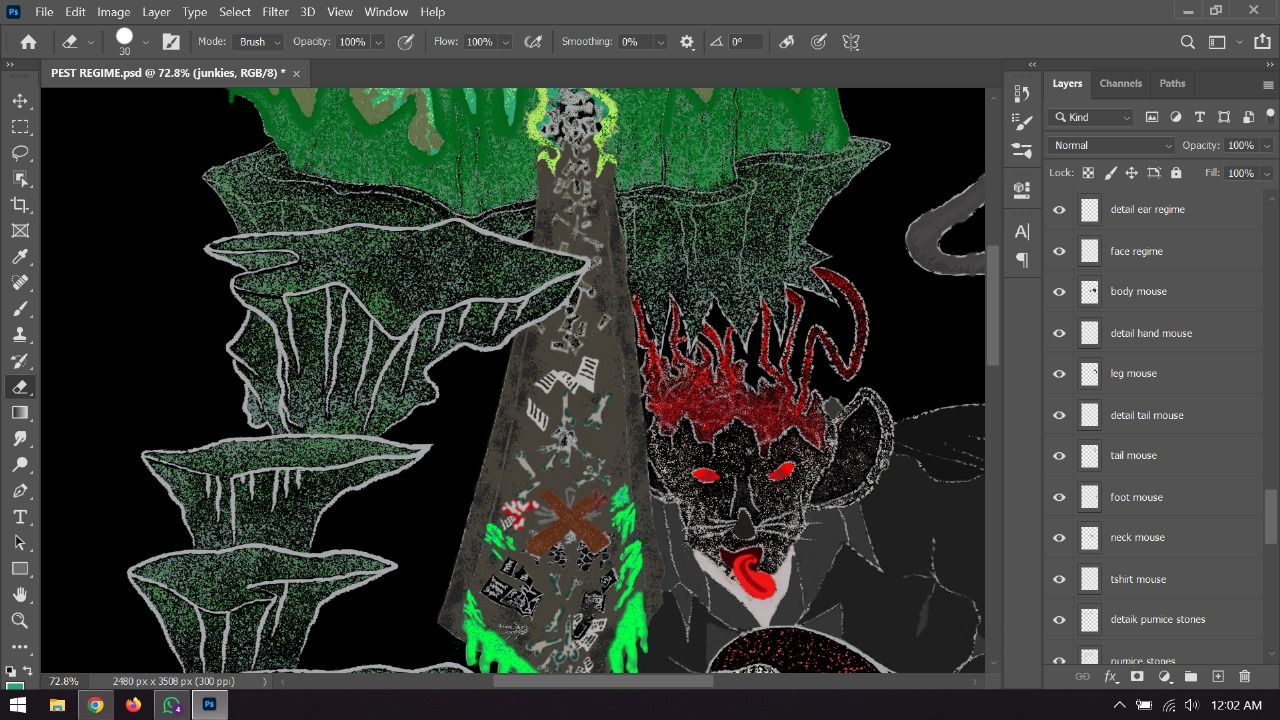
Task: Hide the neck mouse layer
Action: click(1059, 538)
